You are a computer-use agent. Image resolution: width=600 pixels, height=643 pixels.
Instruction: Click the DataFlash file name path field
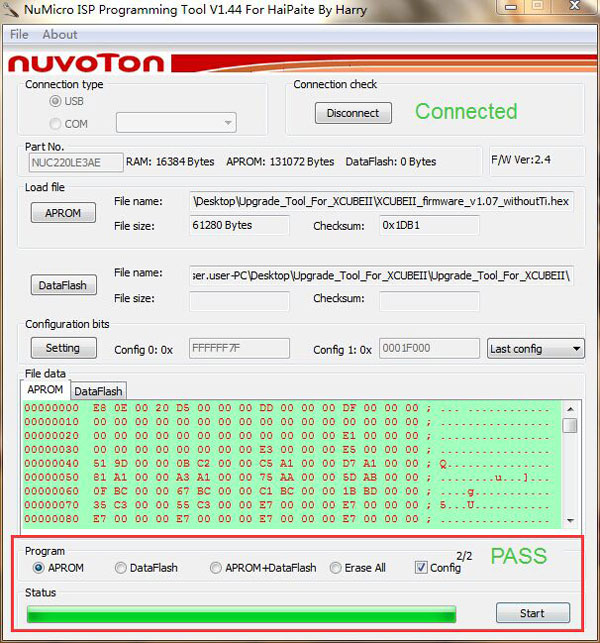point(381,276)
